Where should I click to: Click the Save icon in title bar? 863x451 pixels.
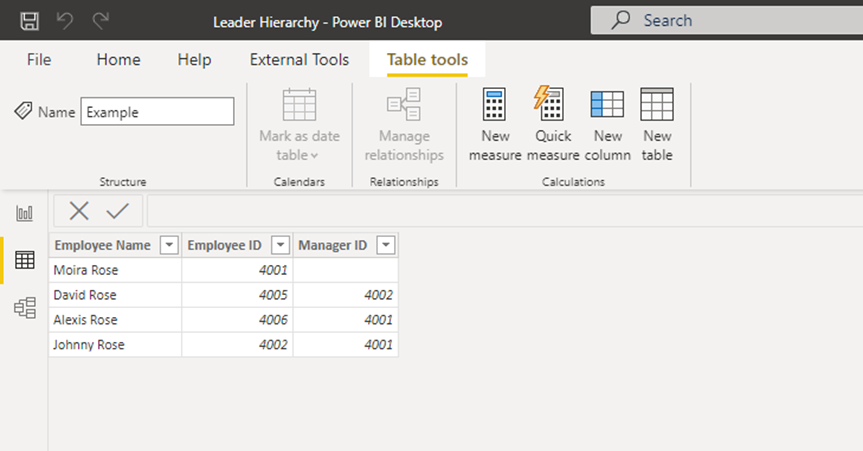[x=30, y=21]
